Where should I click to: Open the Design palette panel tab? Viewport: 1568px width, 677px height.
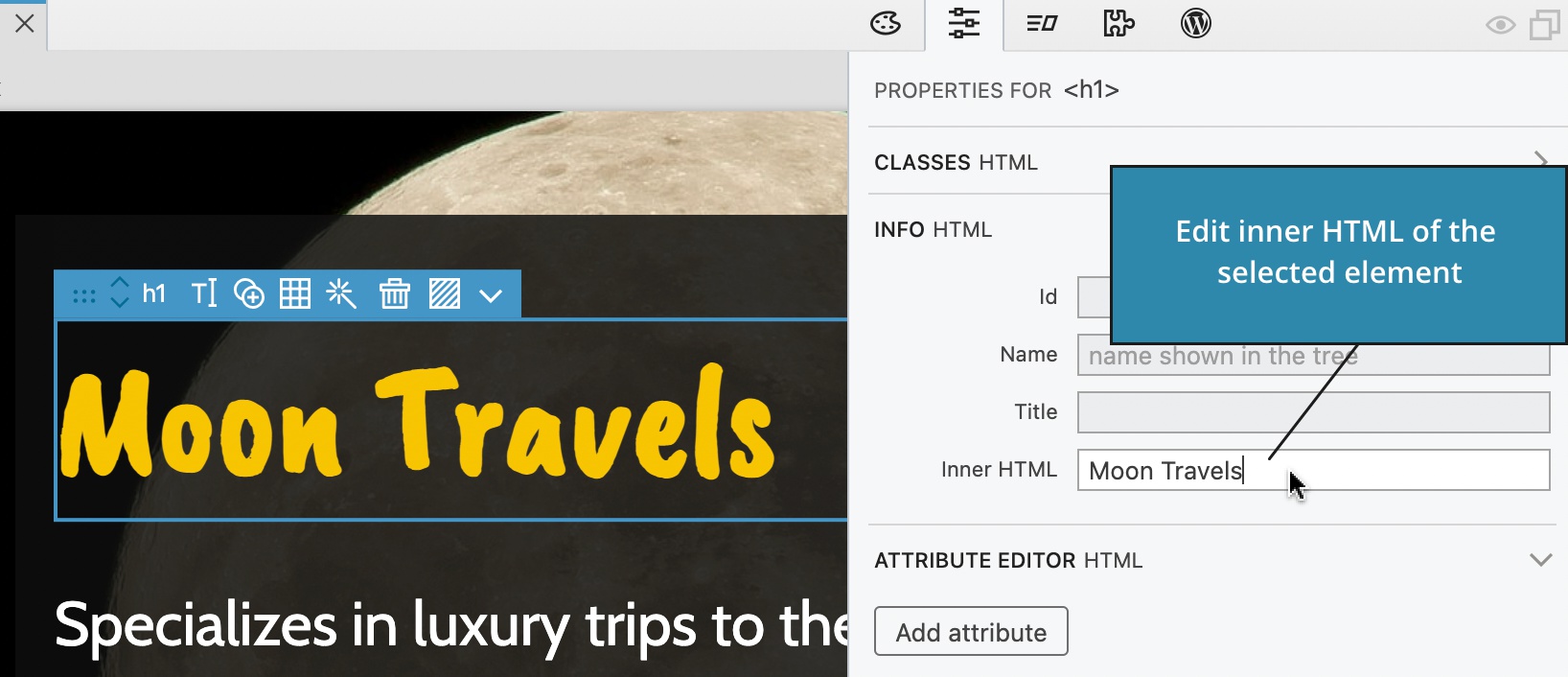pos(886,24)
